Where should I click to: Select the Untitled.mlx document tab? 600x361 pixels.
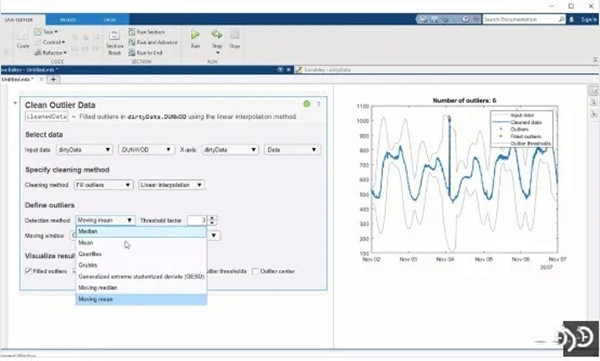[x=18, y=79]
